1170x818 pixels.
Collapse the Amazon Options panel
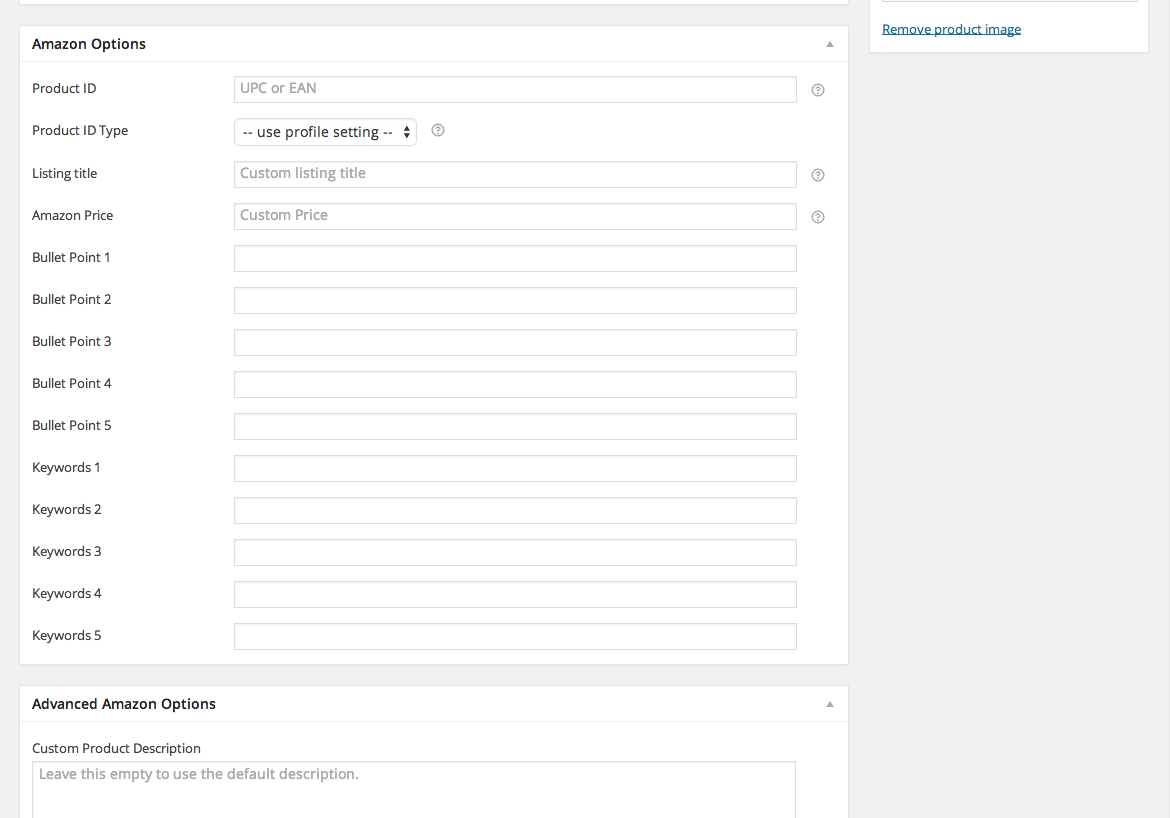click(830, 45)
